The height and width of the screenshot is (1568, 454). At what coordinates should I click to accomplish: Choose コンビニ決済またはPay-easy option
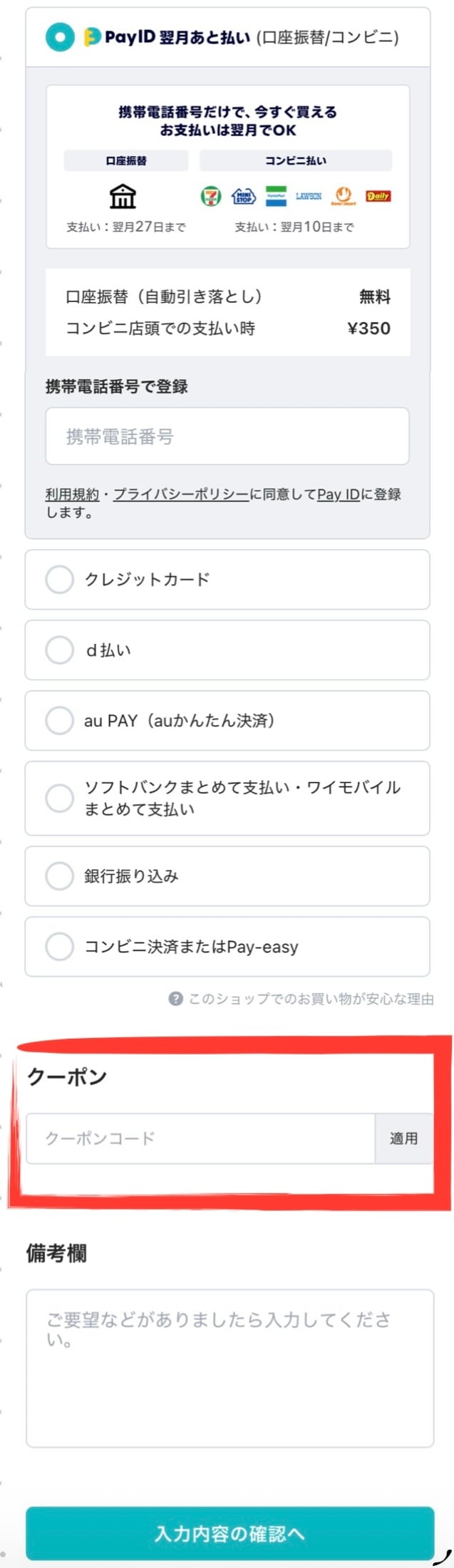(x=60, y=946)
